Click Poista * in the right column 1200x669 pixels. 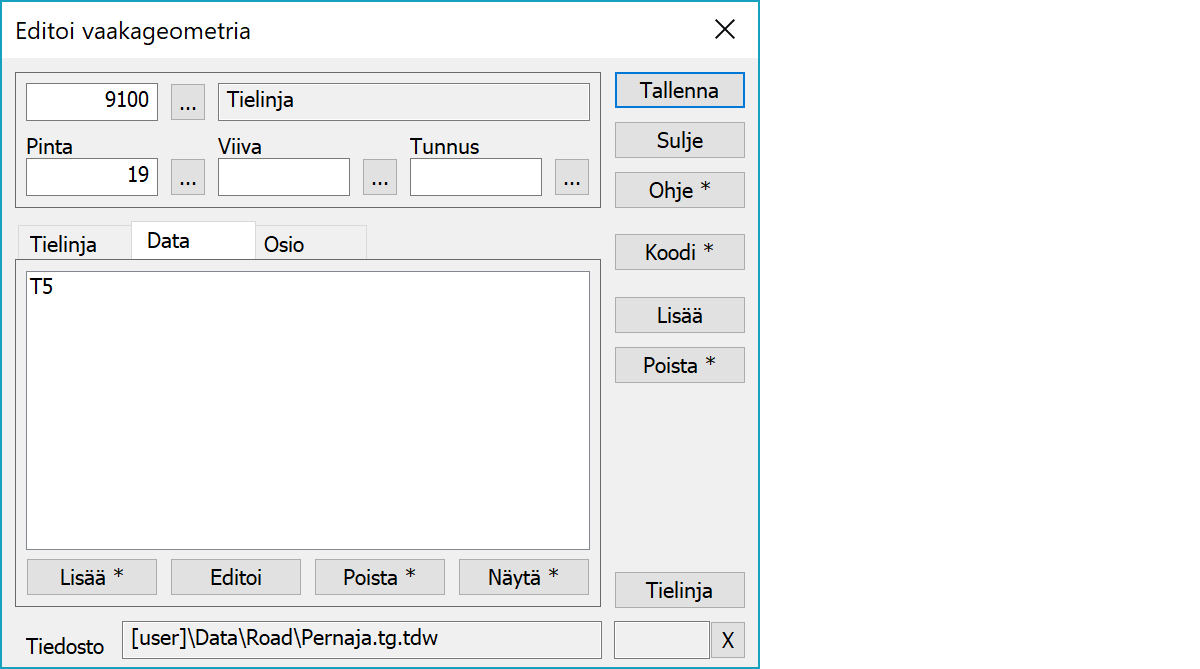coord(679,365)
